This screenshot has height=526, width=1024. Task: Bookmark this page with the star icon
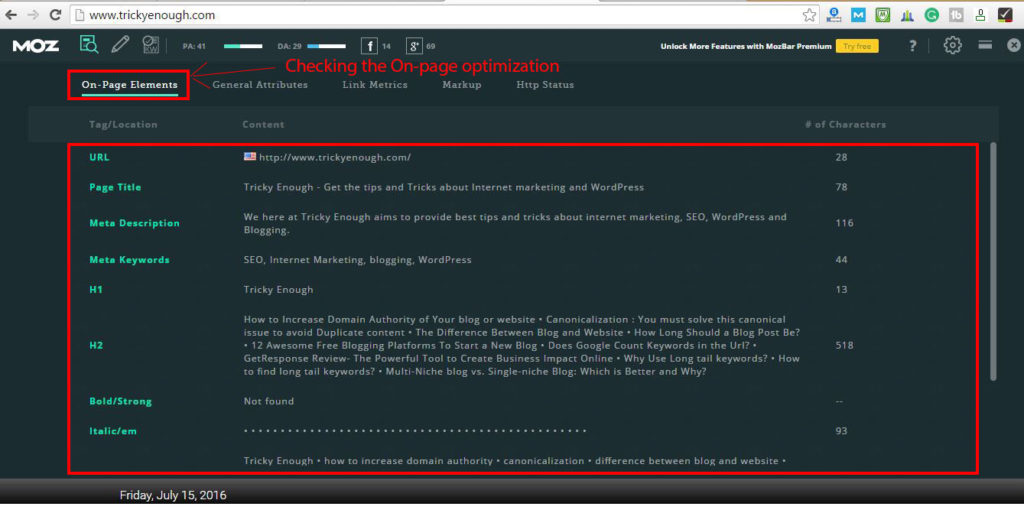point(809,15)
